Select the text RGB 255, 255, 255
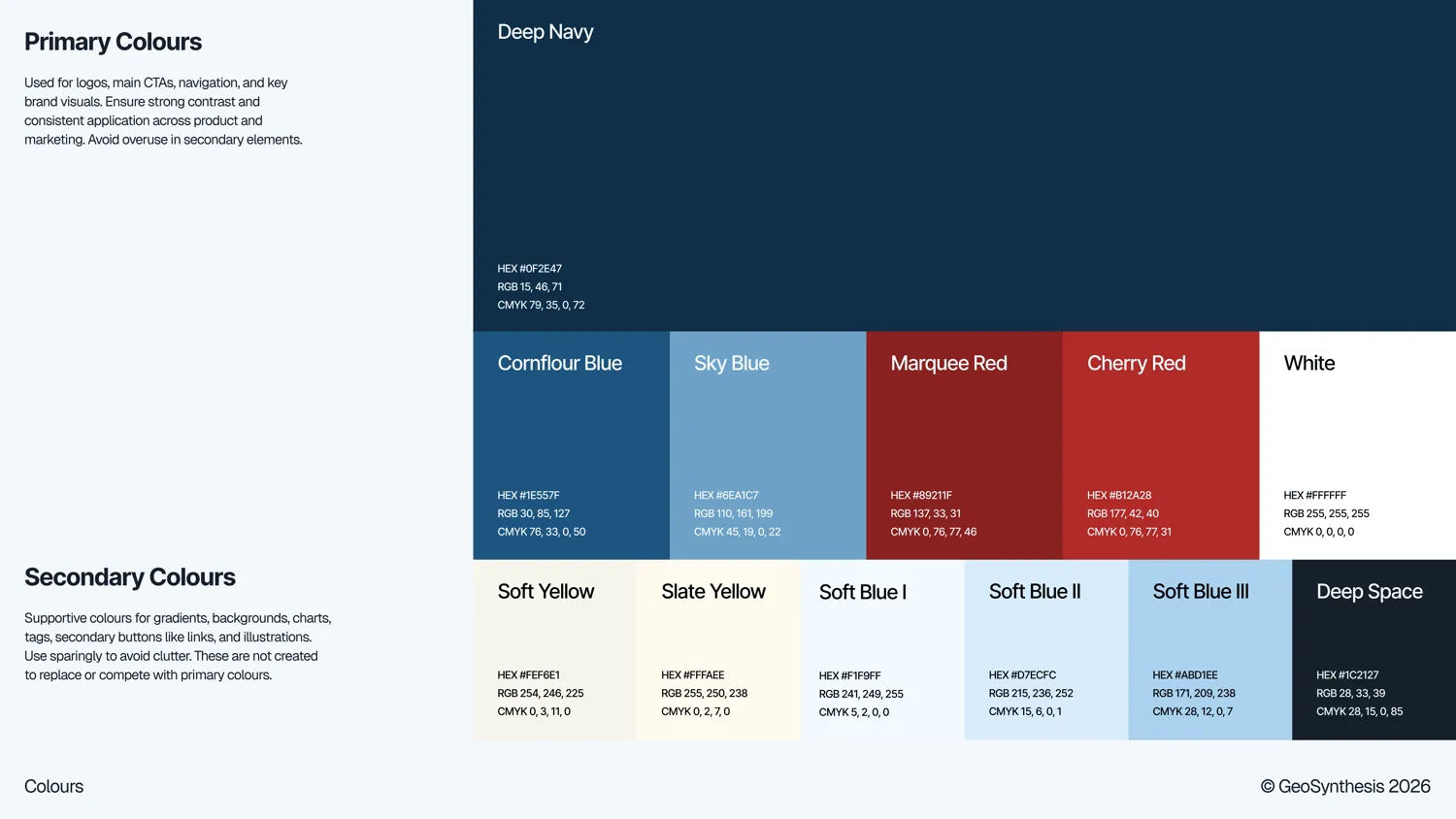1456x819 pixels. click(x=1327, y=514)
